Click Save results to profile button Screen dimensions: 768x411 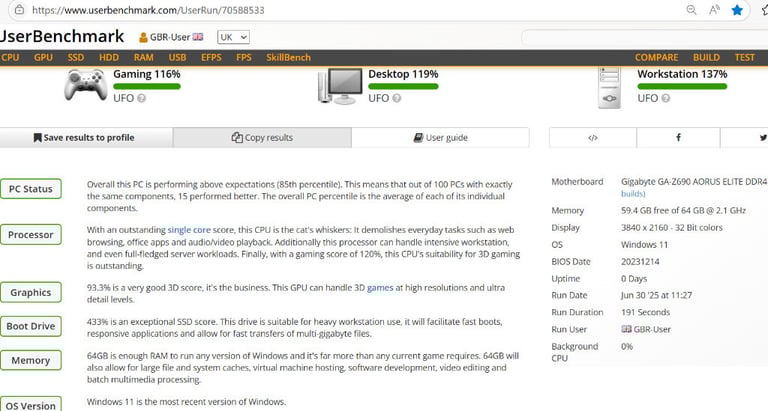pyautogui.click(x=86, y=138)
